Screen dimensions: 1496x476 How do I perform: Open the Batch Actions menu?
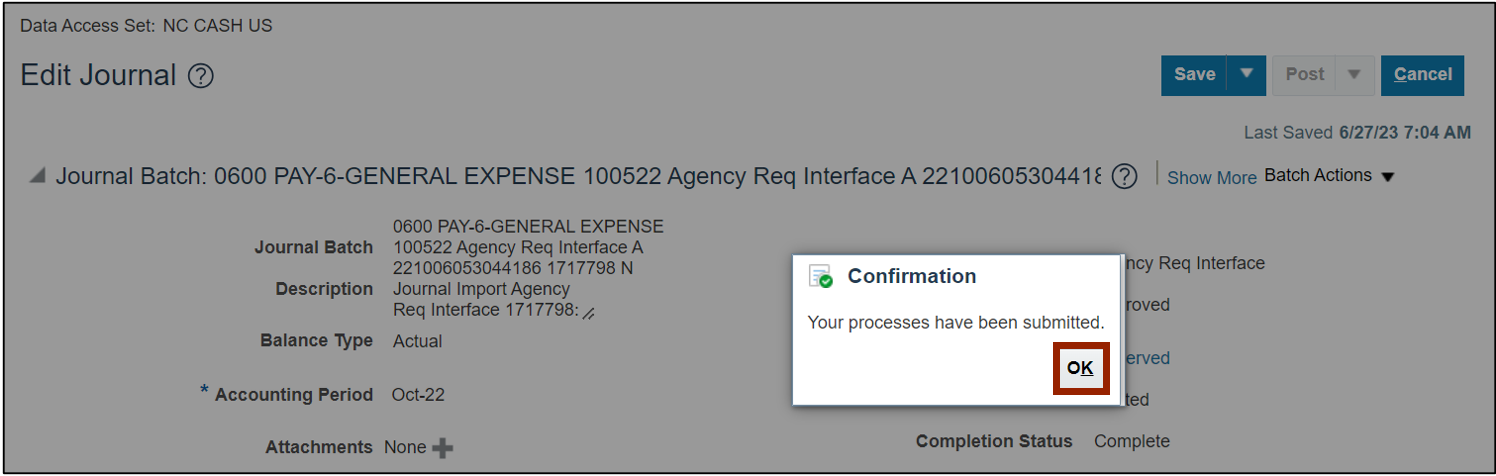tap(1329, 176)
